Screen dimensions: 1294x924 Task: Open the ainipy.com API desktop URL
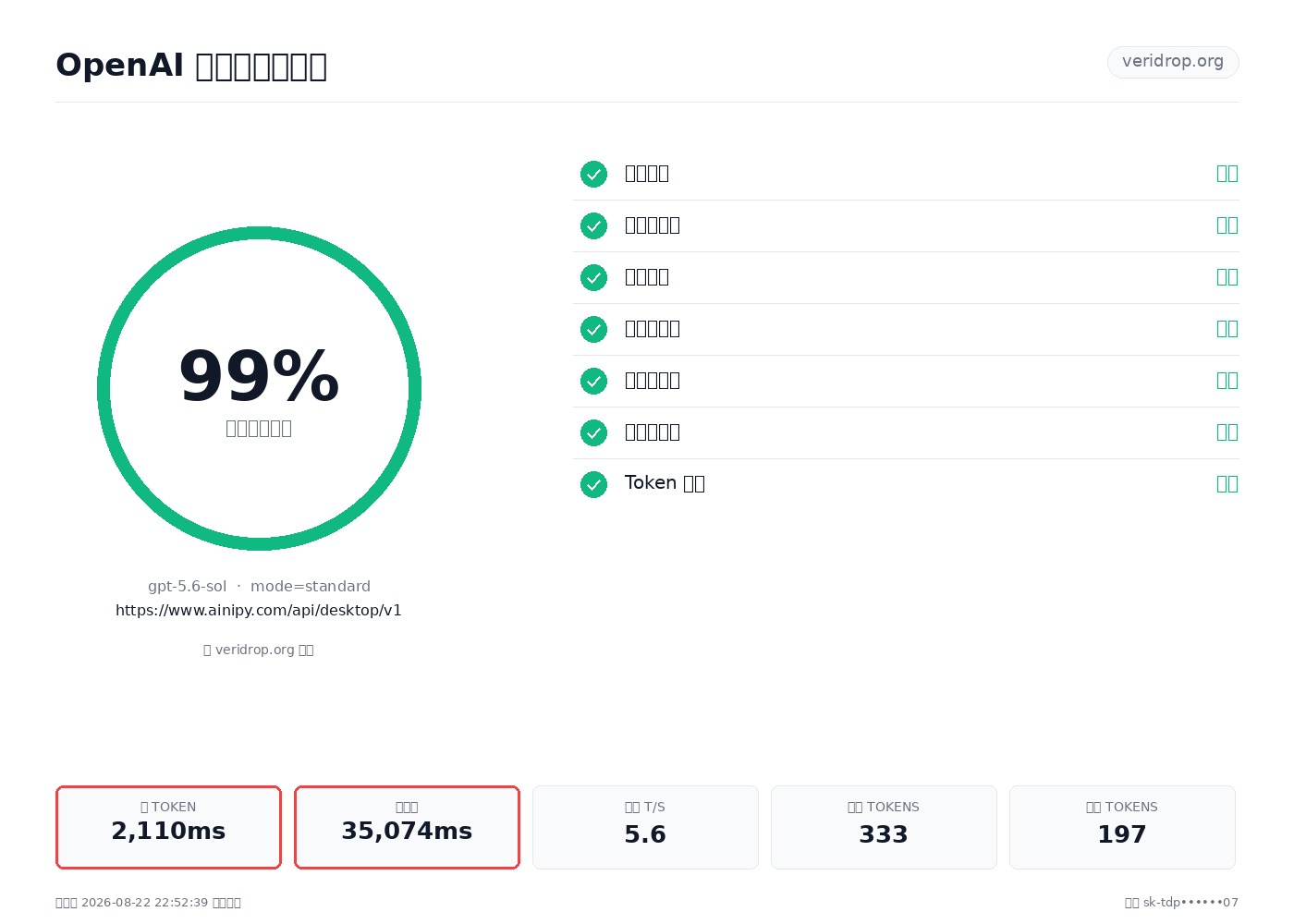click(x=259, y=611)
